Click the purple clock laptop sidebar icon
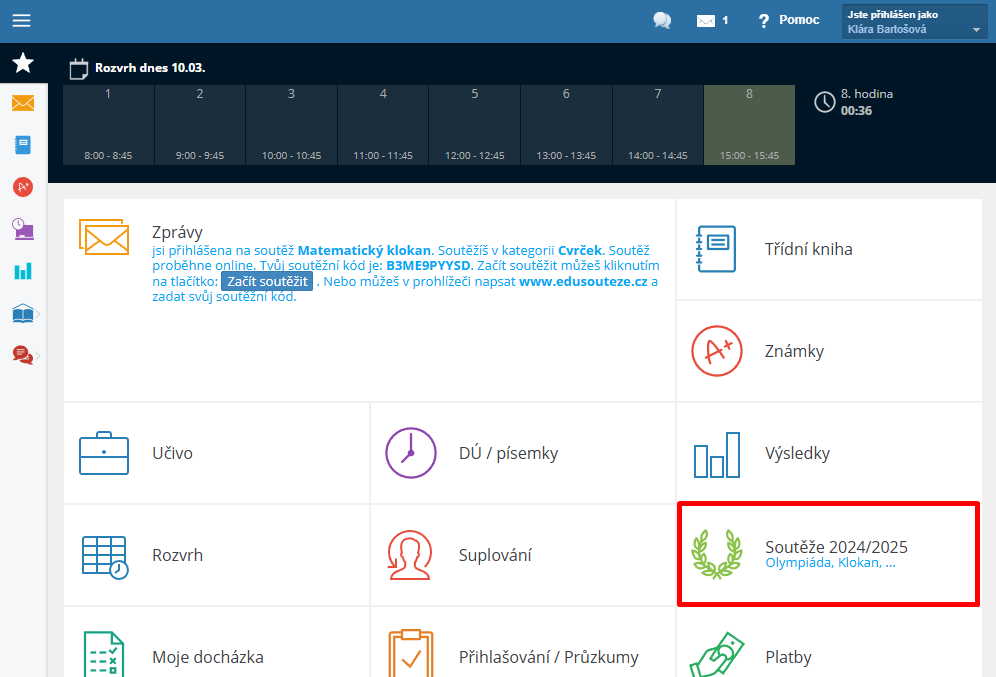This screenshot has width=996, height=677. [22, 229]
